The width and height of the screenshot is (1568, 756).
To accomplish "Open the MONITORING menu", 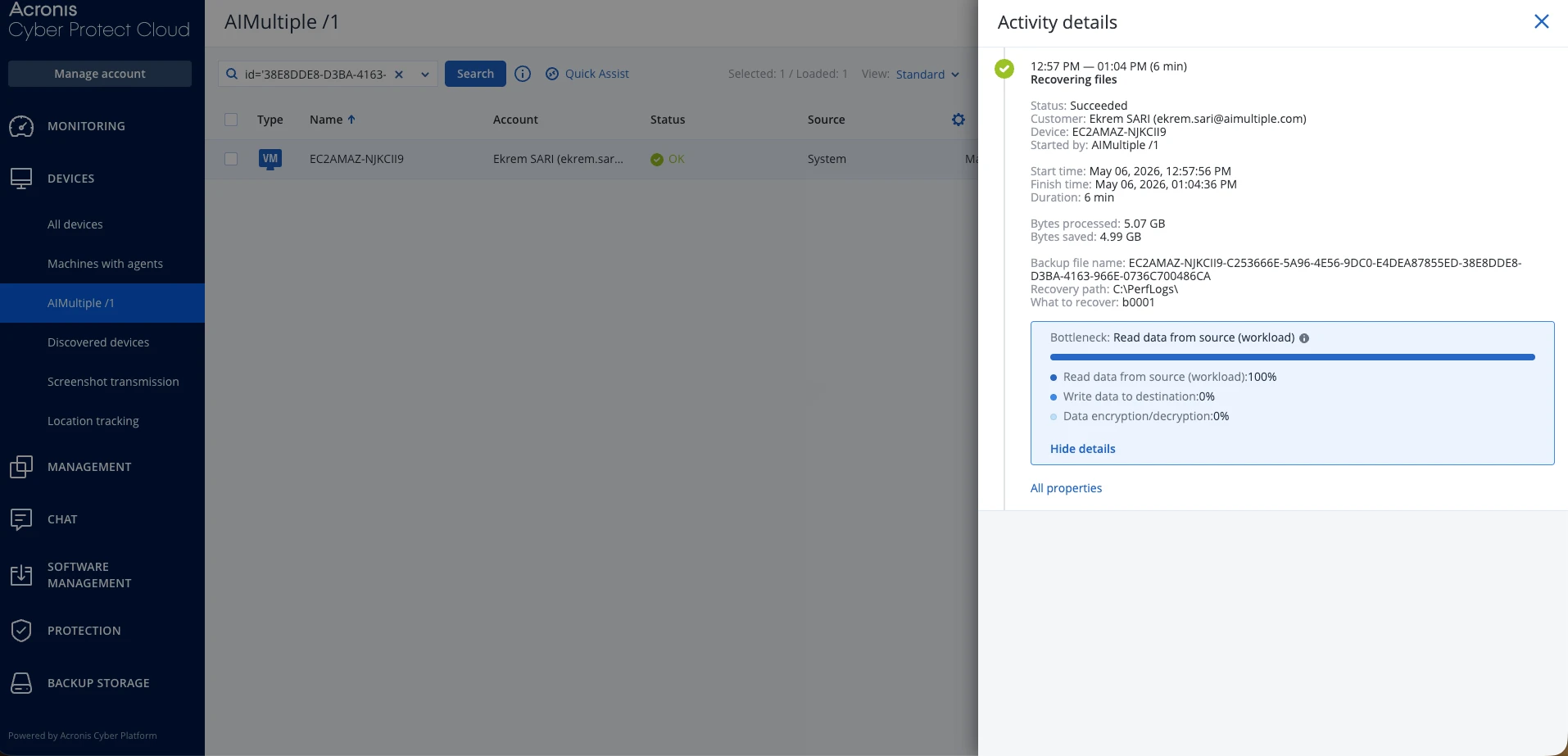I will pyautogui.click(x=86, y=126).
